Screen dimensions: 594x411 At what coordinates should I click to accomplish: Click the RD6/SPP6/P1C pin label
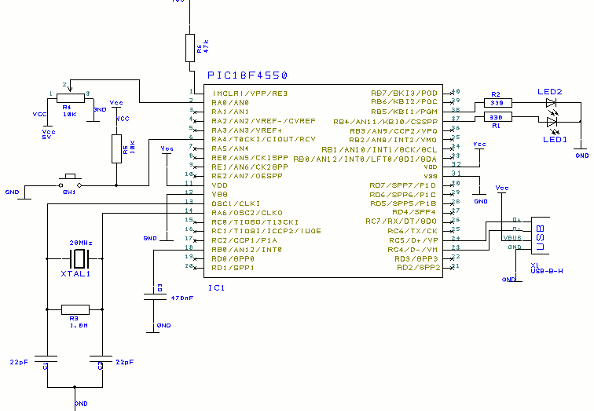pos(403,195)
